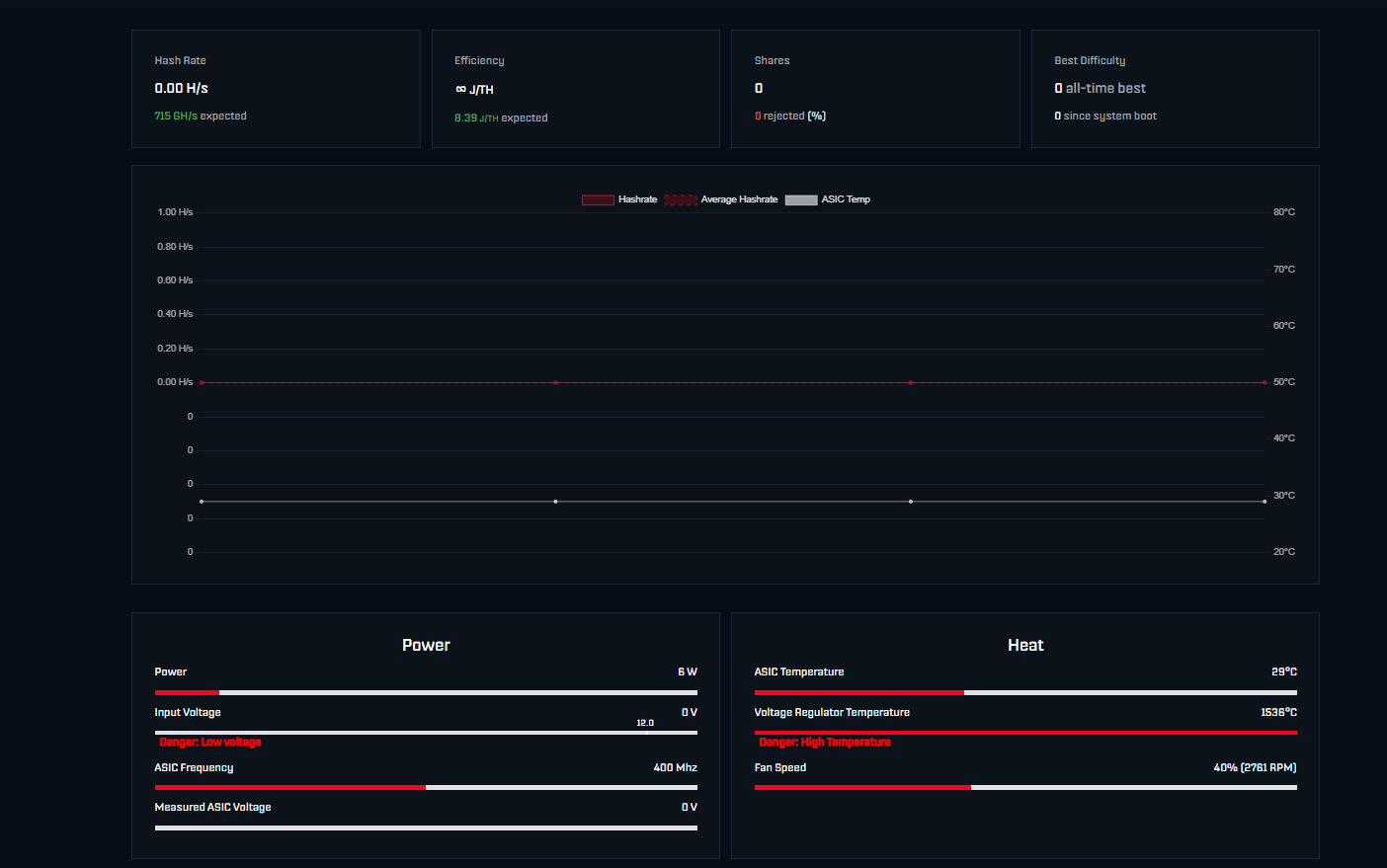Click the rejected shares percentage text
1387x868 pixels.
point(790,117)
